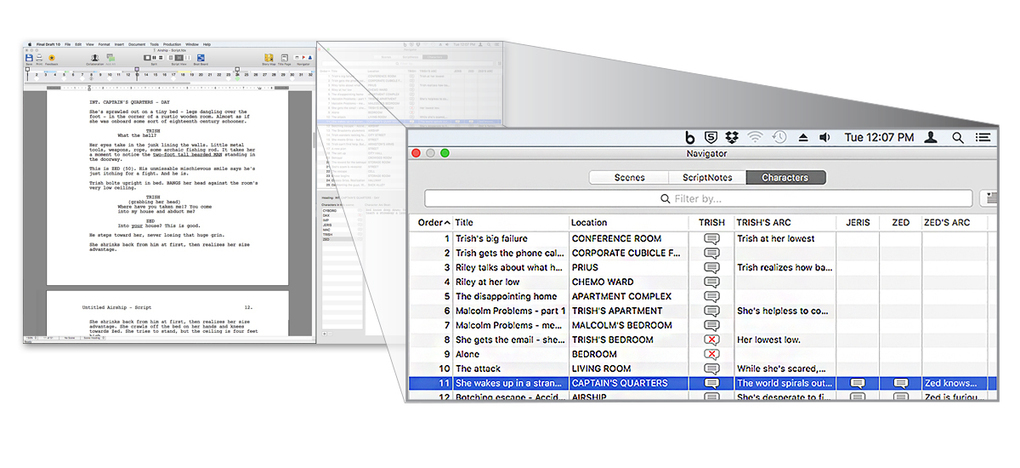1020x468 pixels.
Task: Click the Save icon in Final Draft toolbar
Action: [x=29, y=58]
